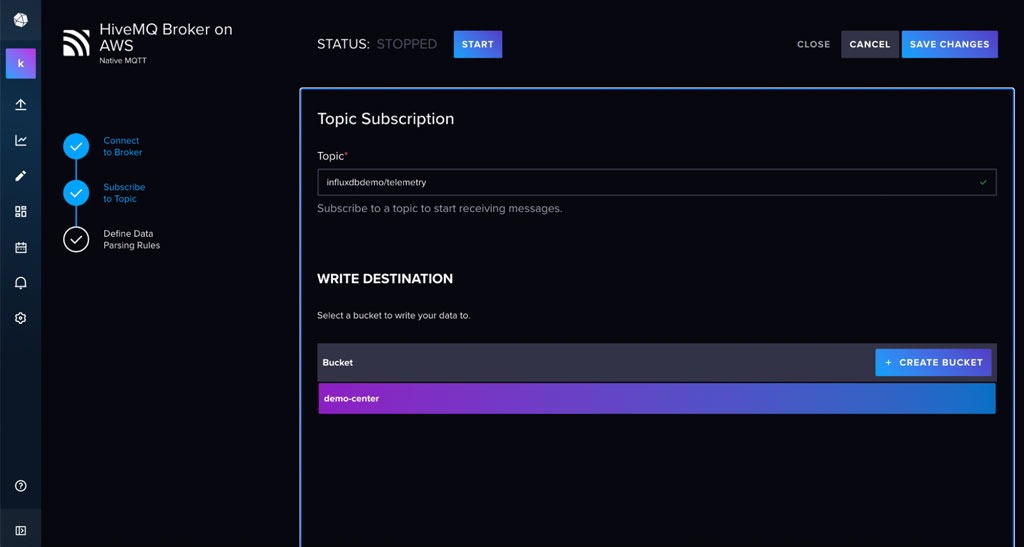
Task: Click the CREATE BUCKET button
Action: tap(933, 362)
